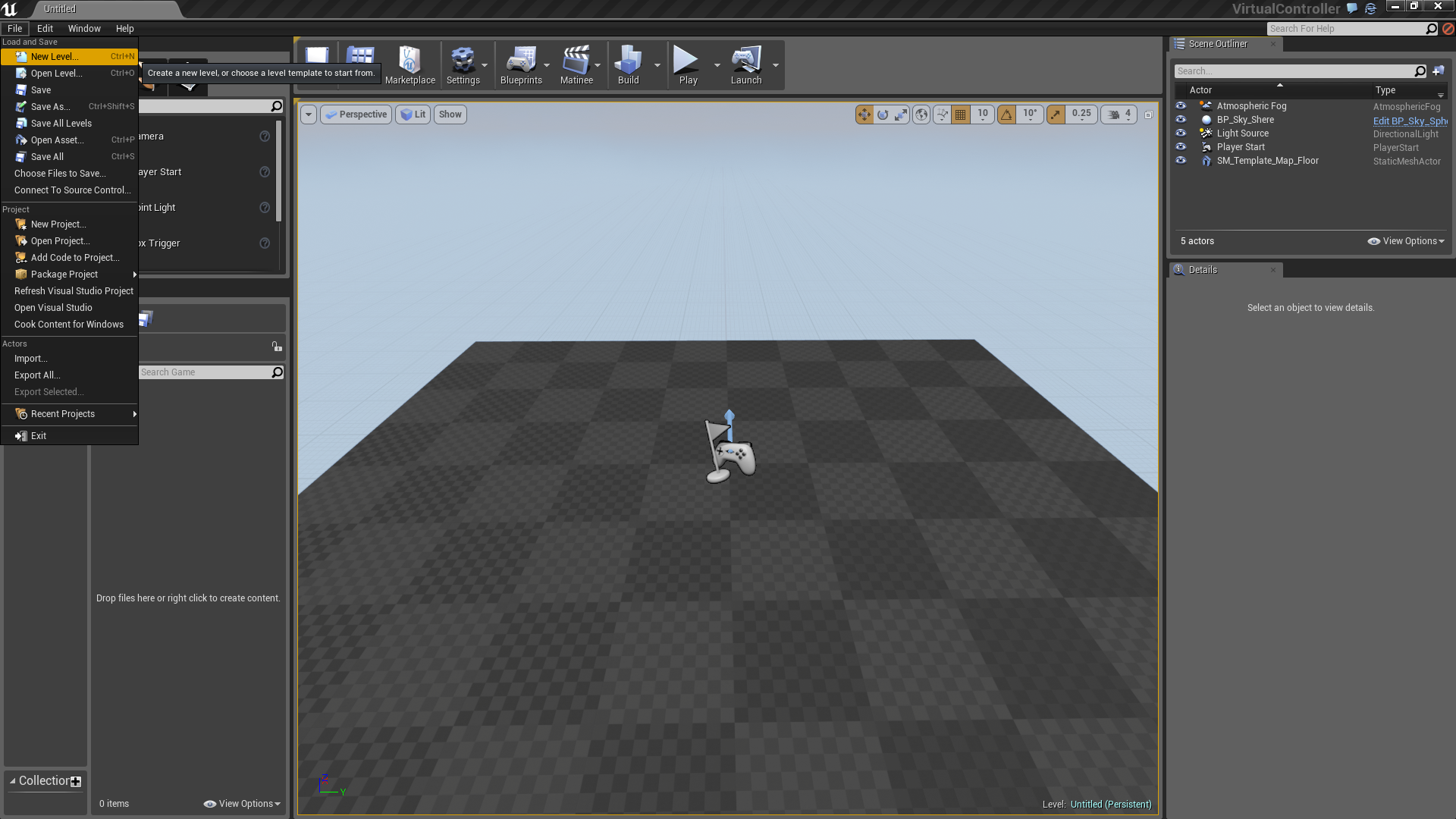Click the world coordinate system globe icon

(x=921, y=115)
